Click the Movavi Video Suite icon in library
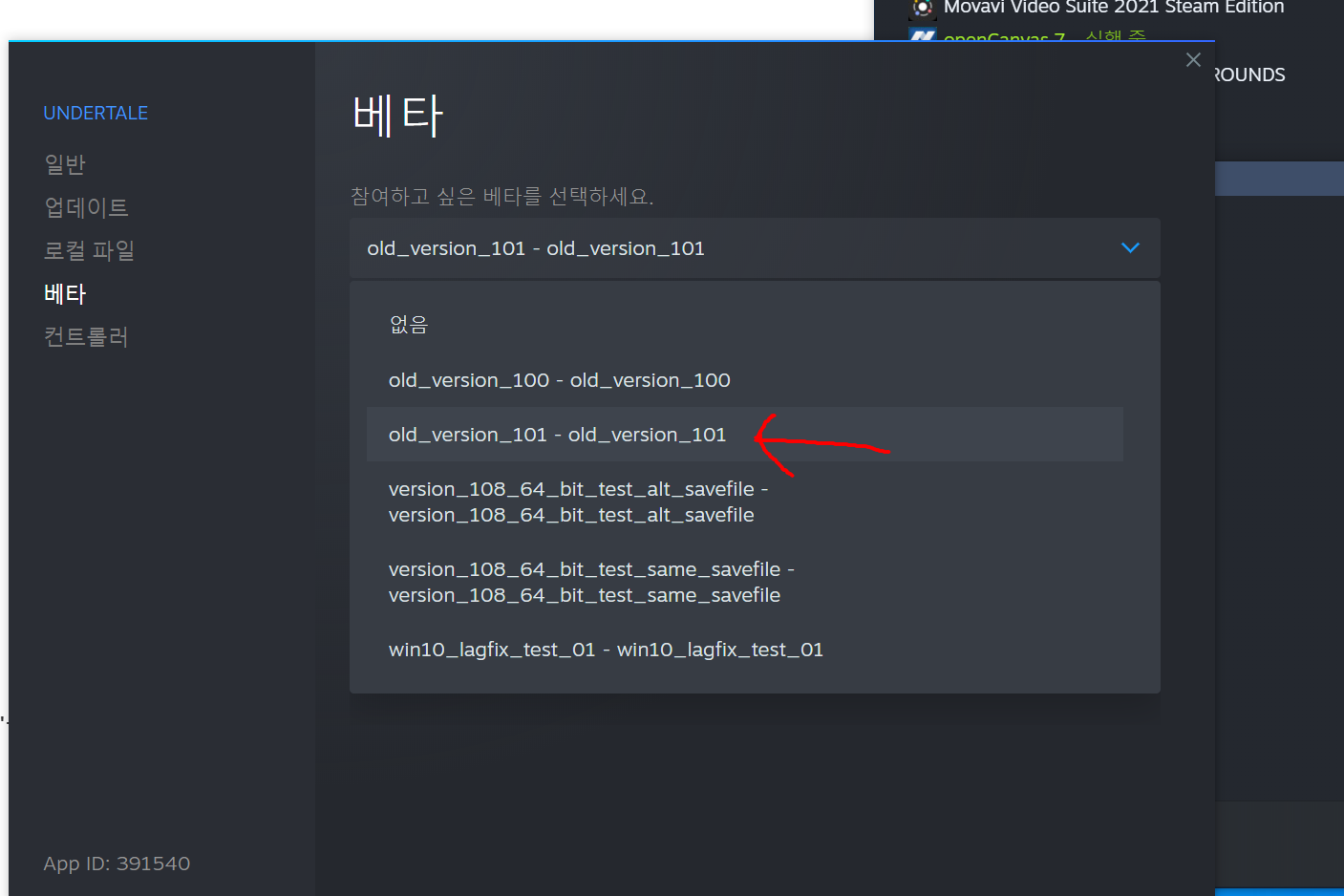The height and width of the screenshot is (896, 1344). coord(922,8)
